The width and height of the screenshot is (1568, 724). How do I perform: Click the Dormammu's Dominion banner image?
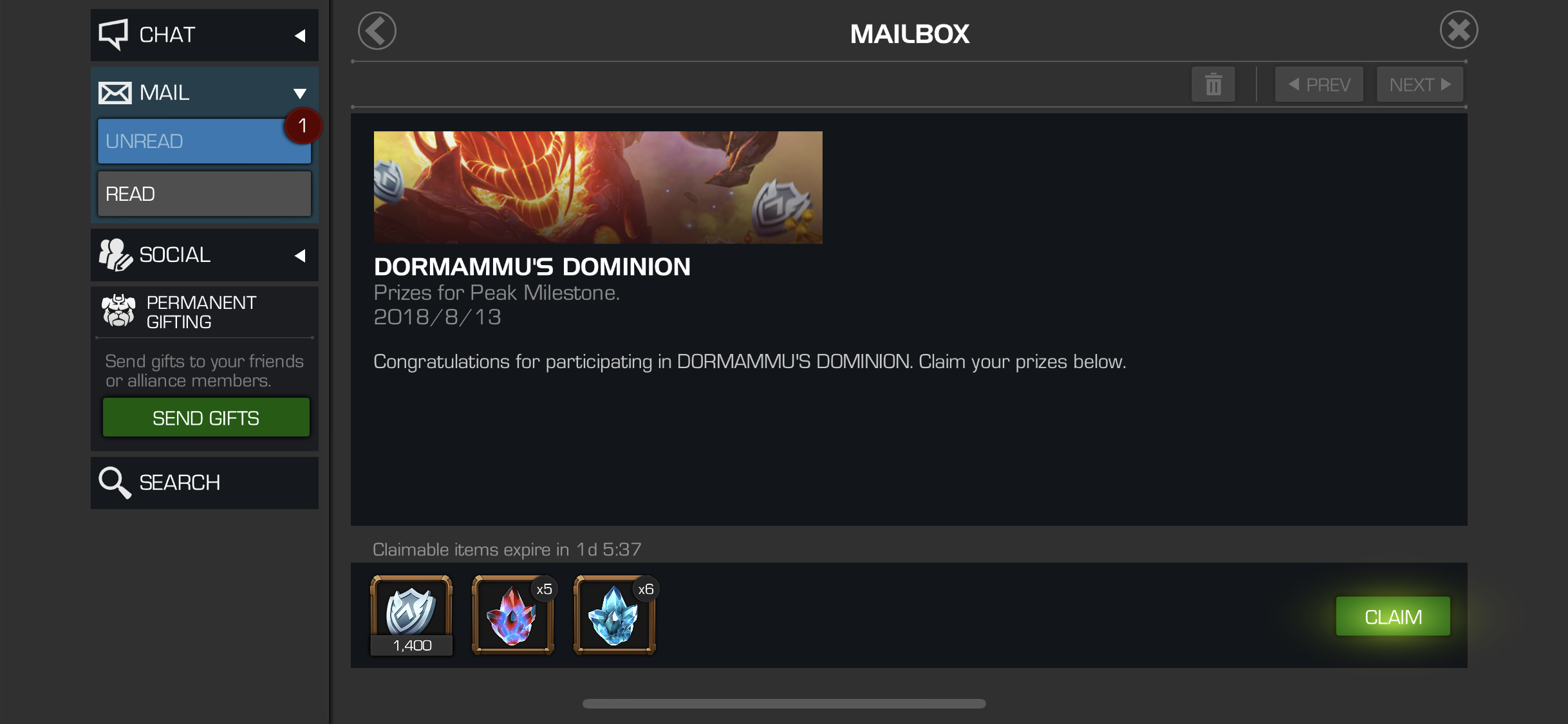tap(598, 187)
